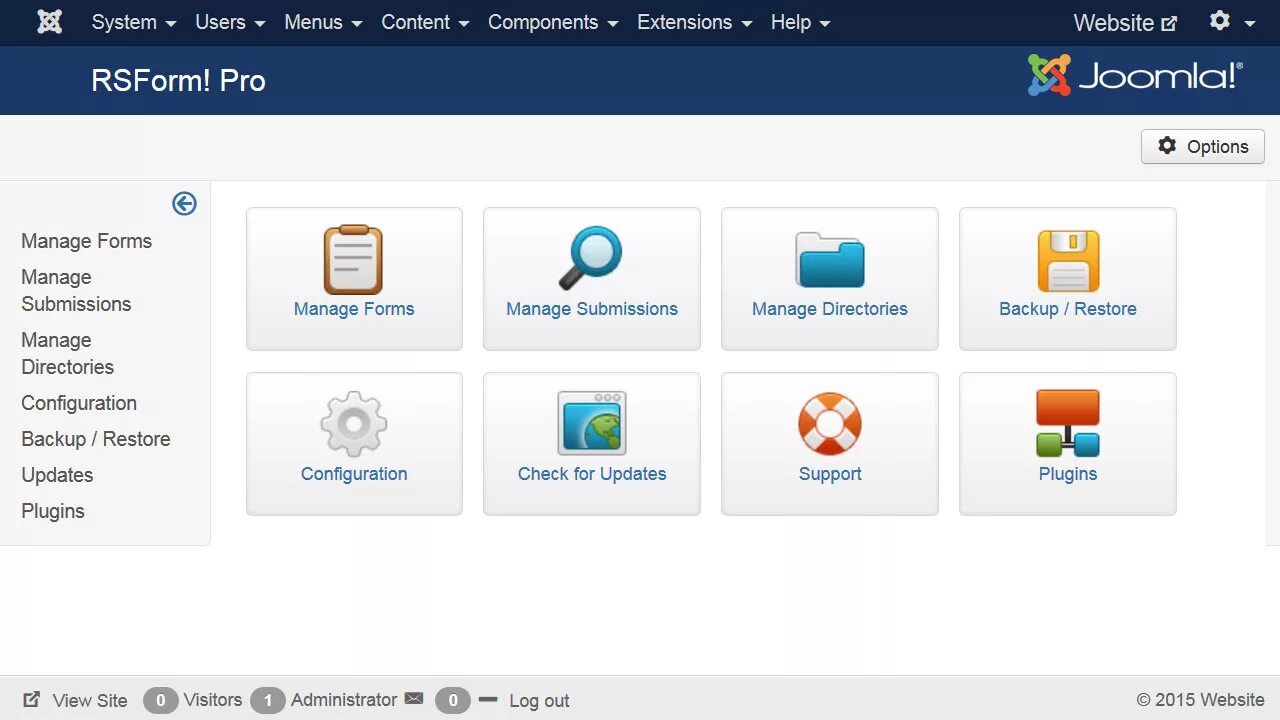The image size is (1280, 720).
Task: Select Manage Submissions in the sidebar
Action: click(76, 291)
